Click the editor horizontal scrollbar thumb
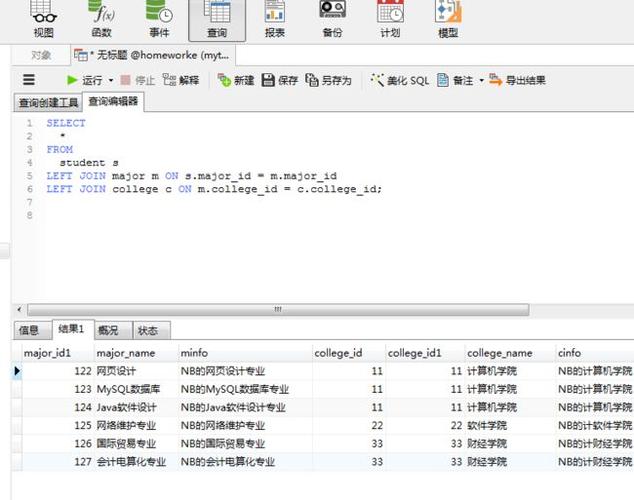The image size is (634, 500). pyautogui.click(x=278, y=310)
